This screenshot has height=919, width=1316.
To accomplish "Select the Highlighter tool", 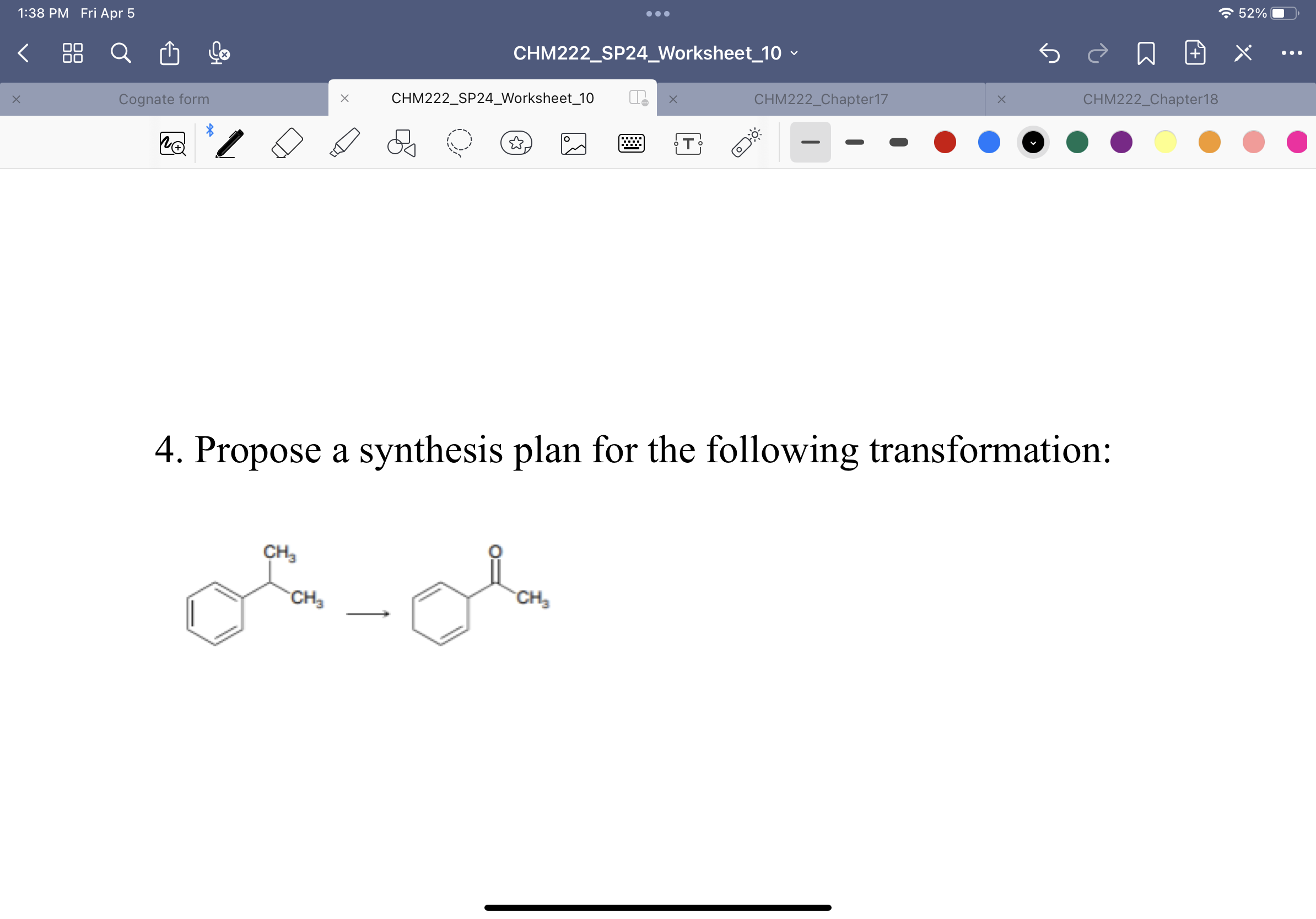I will click(x=344, y=142).
